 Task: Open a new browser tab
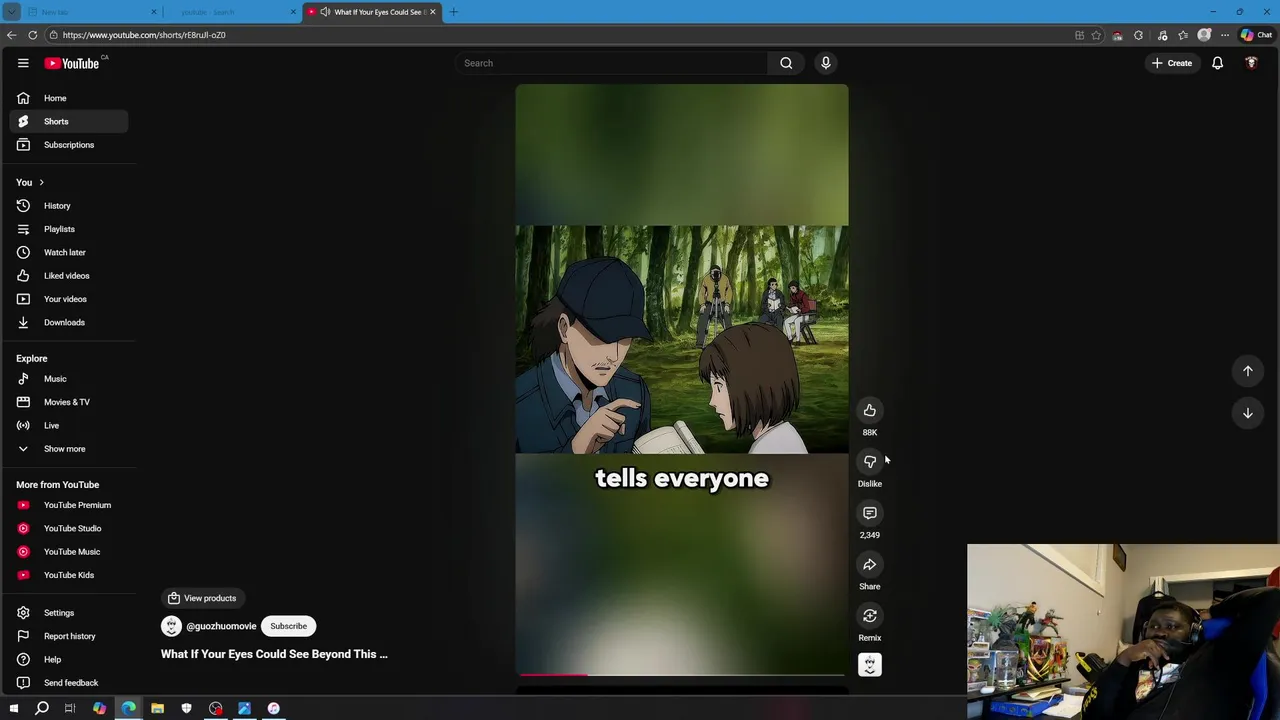pyautogui.click(x=453, y=12)
